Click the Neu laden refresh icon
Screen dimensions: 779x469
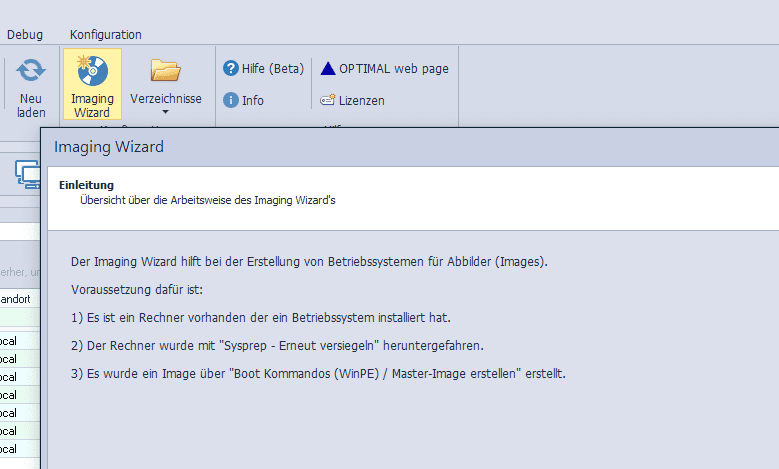click(31, 70)
